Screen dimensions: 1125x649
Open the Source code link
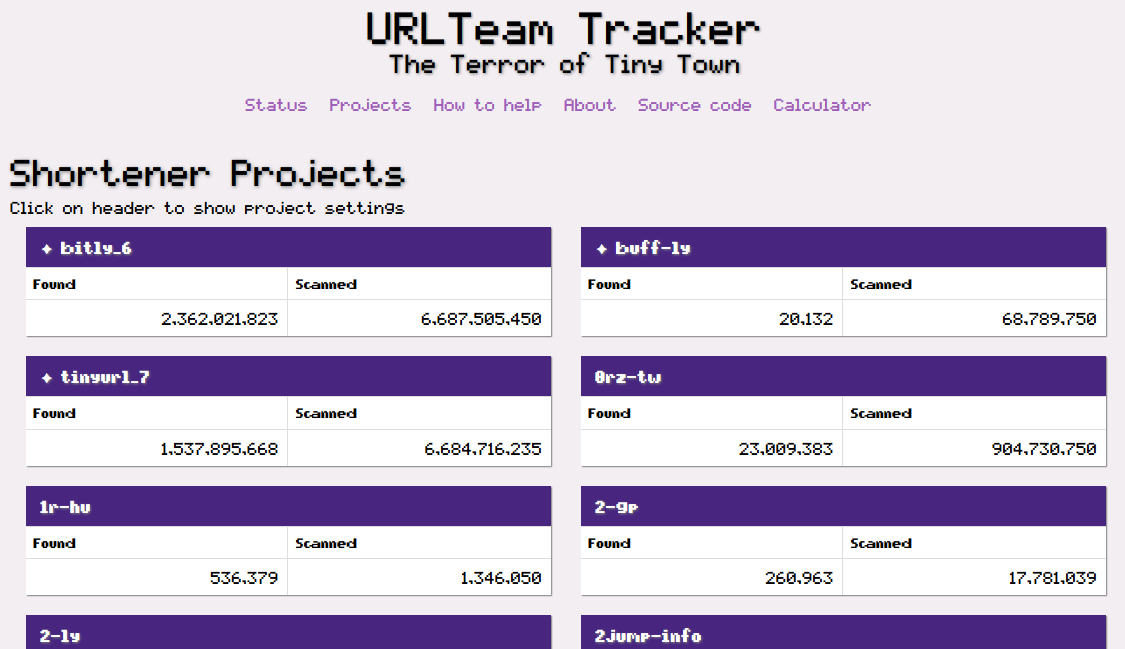pos(695,105)
